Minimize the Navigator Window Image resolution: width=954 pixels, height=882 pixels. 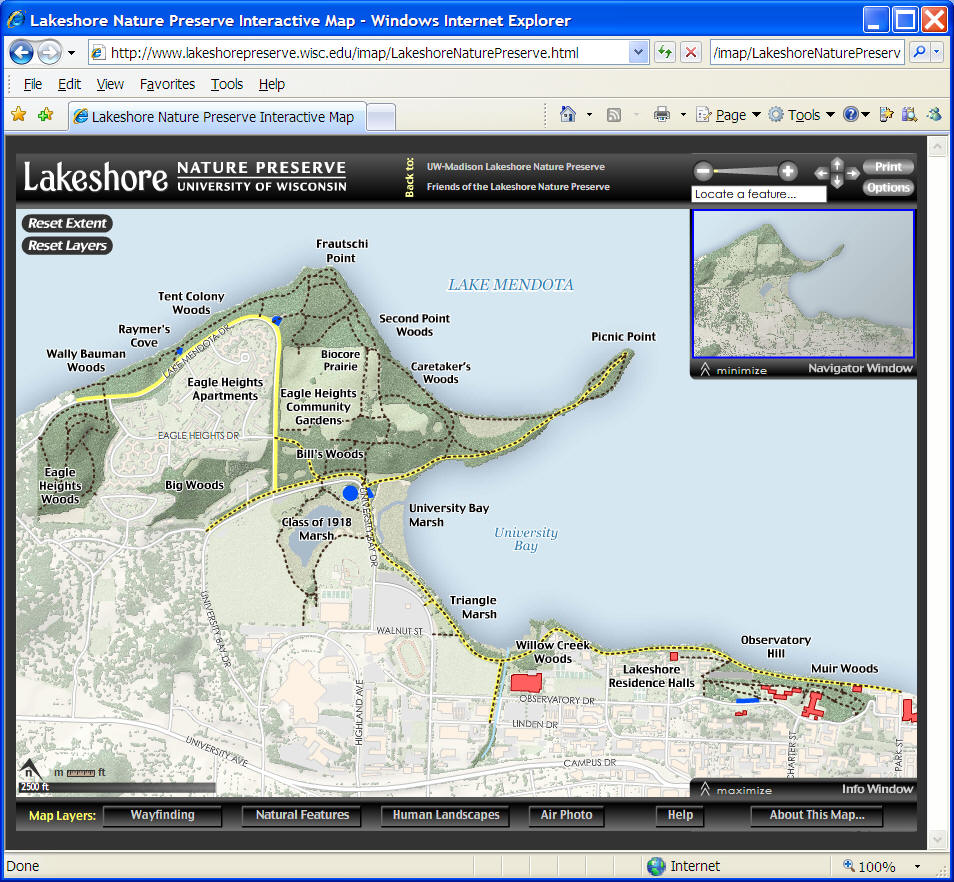point(734,370)
